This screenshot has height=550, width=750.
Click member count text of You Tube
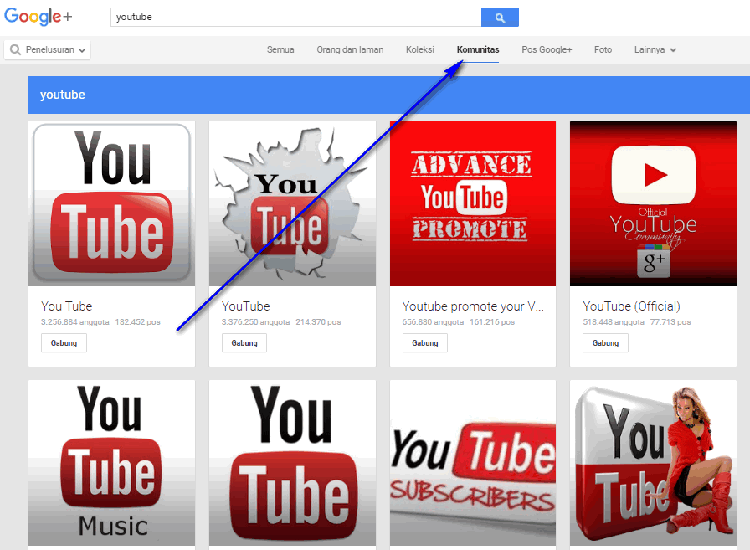click(75, 322)
